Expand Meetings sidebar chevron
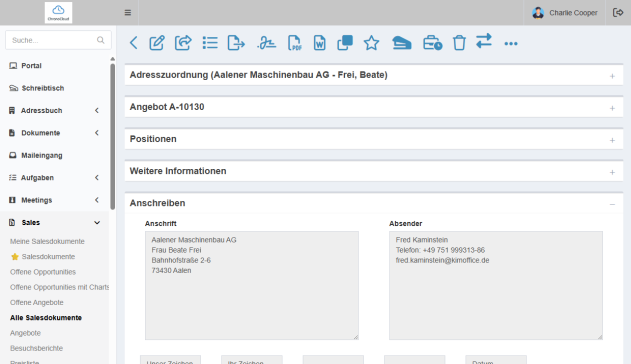Viewport: 631px width, 364px height. (x=97, y=200)
